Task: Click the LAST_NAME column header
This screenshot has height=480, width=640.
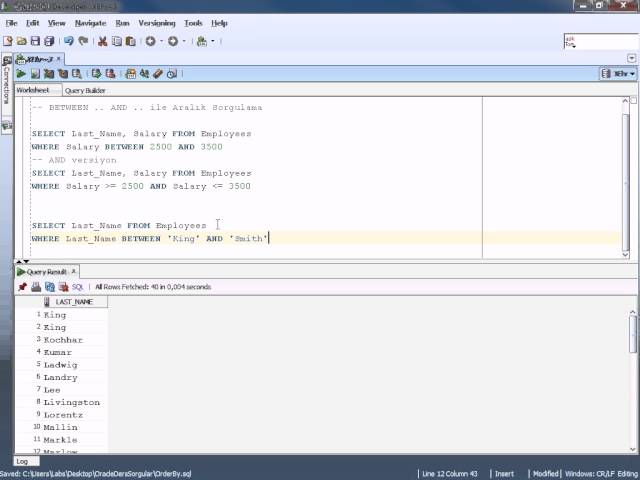Action: [74, 302]
